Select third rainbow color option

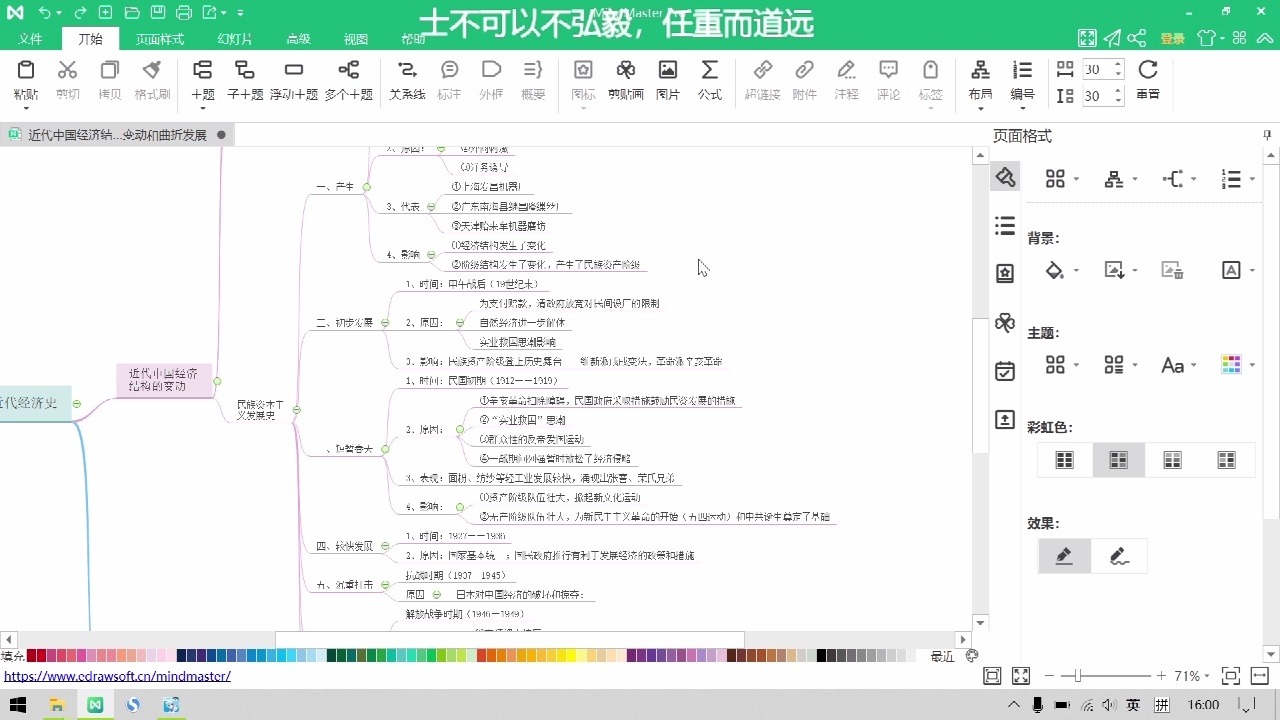[x=1172, y=460]
